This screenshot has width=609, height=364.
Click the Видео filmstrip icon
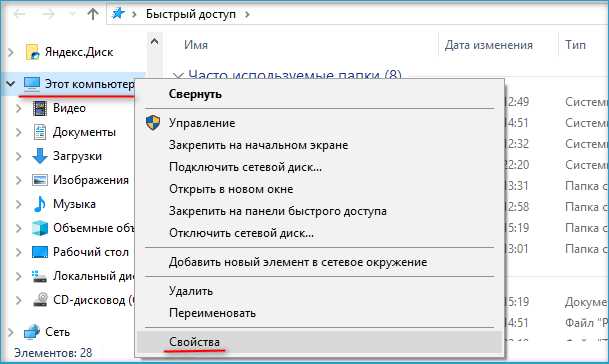(x=40, y=108)
